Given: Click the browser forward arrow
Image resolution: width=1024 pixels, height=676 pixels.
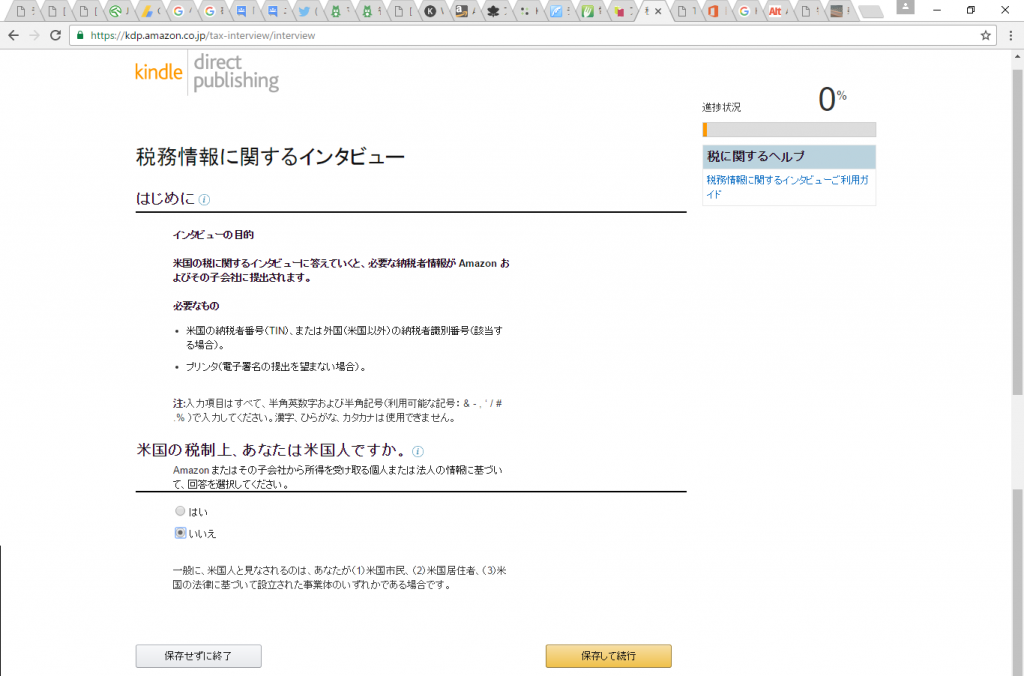Looking at the screenshot, I should [x=35, y=35].
